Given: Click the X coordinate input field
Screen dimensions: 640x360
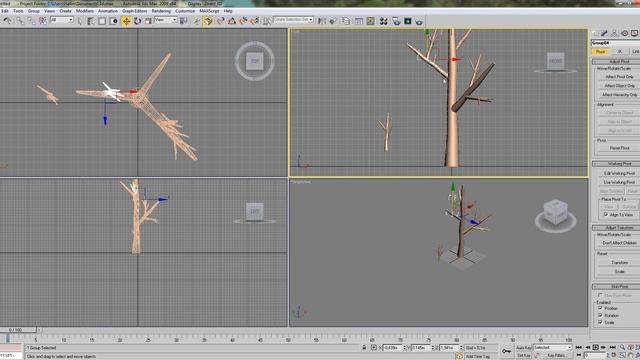Looking at the screenshot, I should click(392, 348).
